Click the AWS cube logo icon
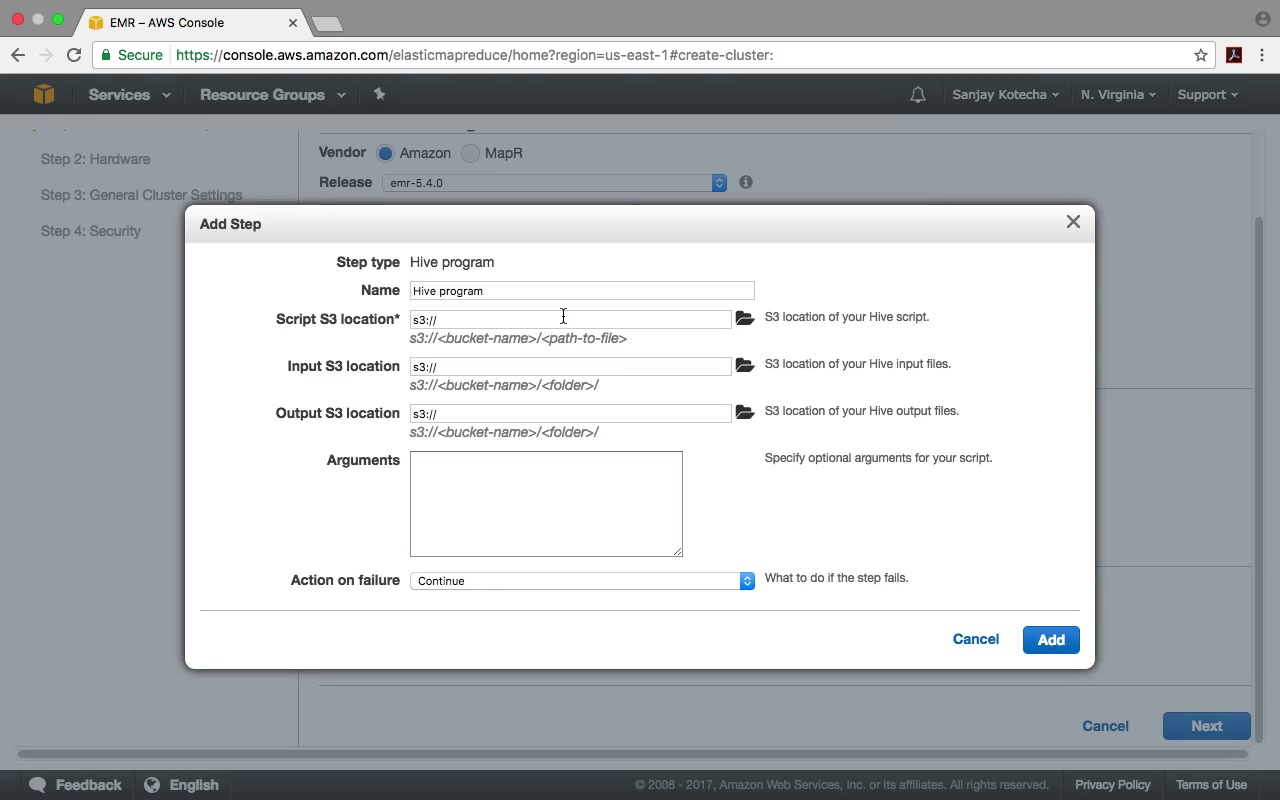Viewport: 1280px width, 800px height. click(43, 94)
